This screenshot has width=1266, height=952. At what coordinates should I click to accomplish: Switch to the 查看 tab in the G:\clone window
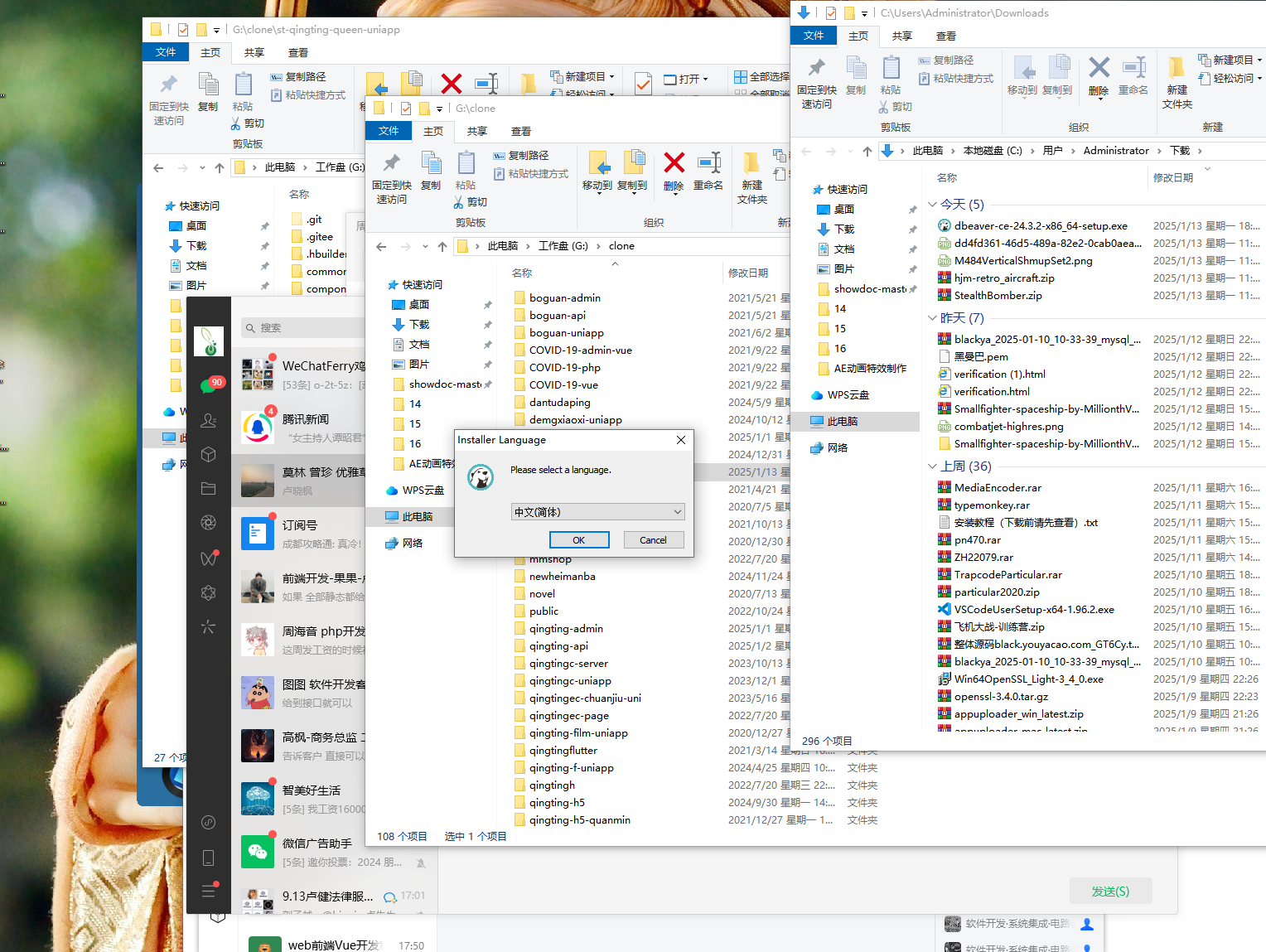[x=521, y=131]
